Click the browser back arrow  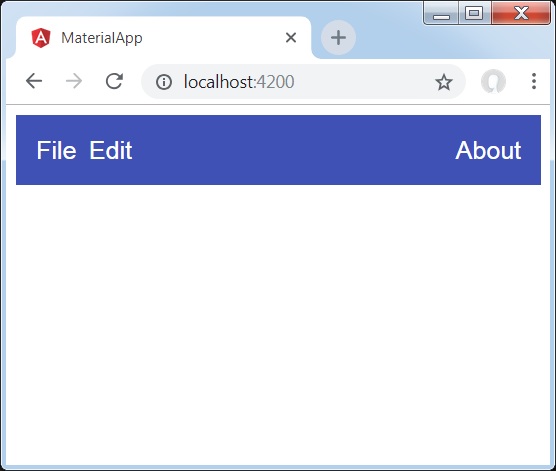34,81
